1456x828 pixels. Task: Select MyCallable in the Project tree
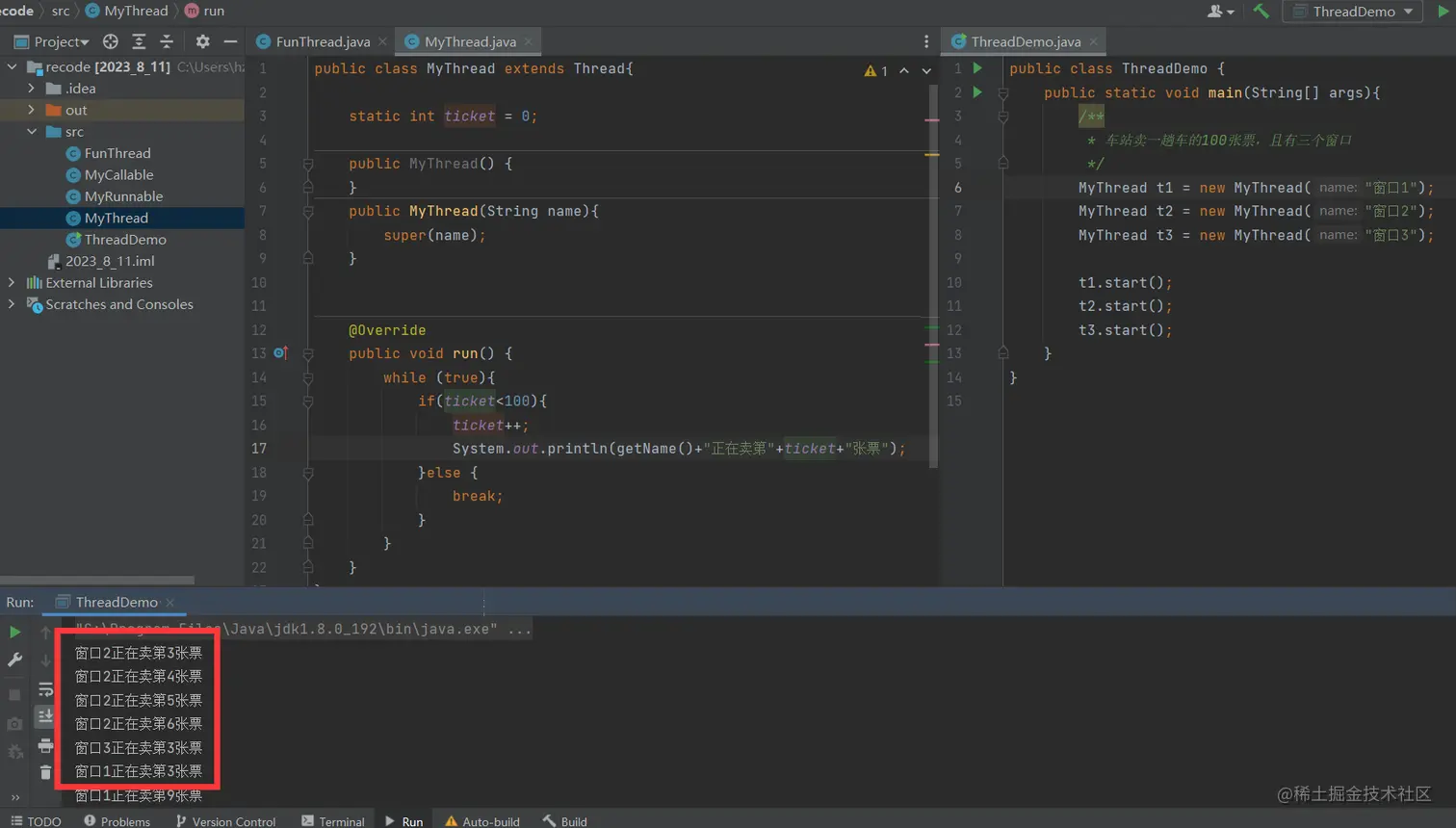[x=118, y=174]
